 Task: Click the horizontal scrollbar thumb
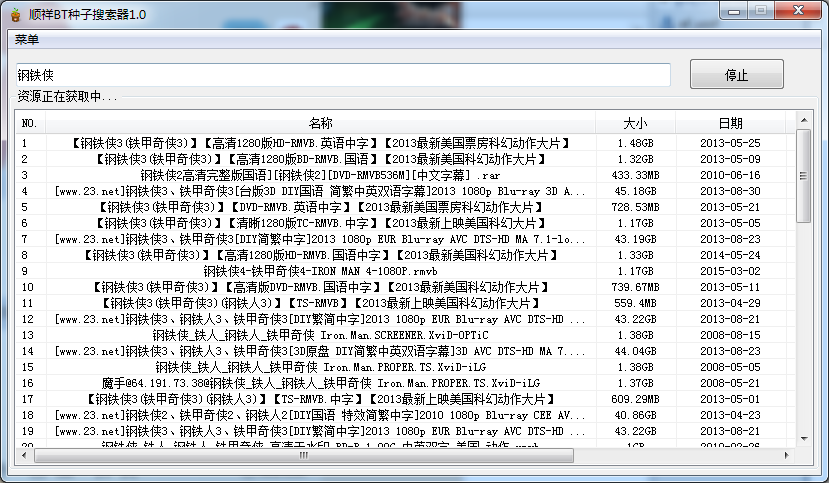point(304,455)
